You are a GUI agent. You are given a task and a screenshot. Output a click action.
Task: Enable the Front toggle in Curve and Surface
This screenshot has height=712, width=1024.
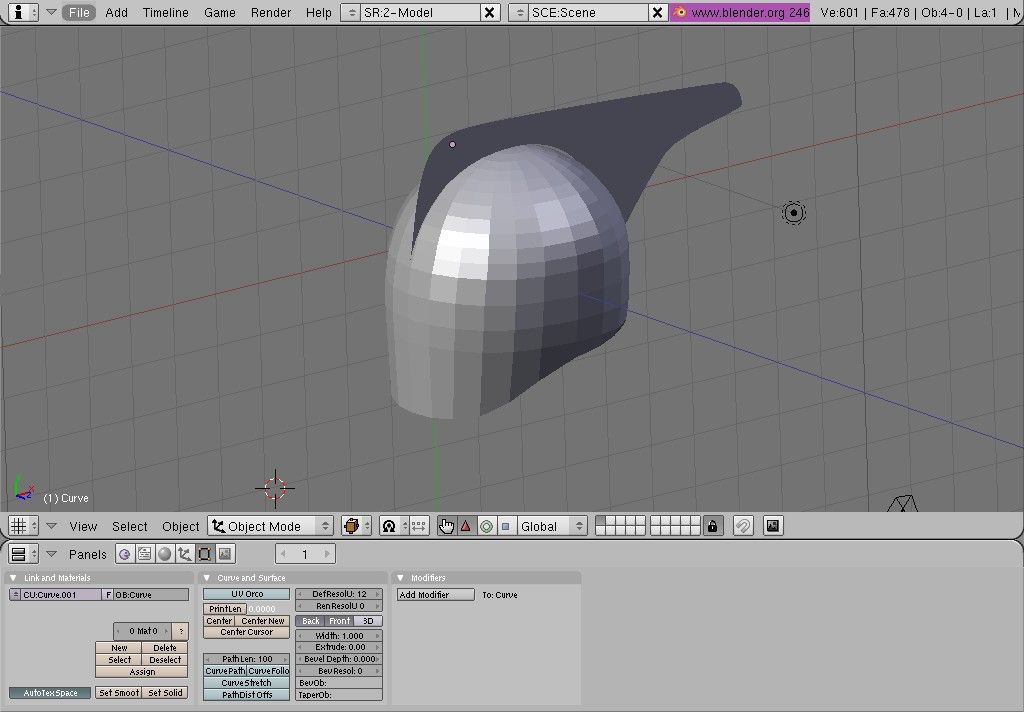click(x=339, y=621)
